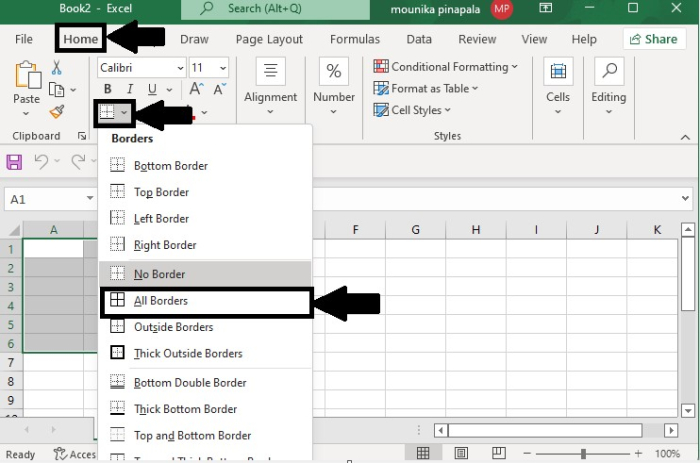Expand the underline style arrow

coord(169,90)
